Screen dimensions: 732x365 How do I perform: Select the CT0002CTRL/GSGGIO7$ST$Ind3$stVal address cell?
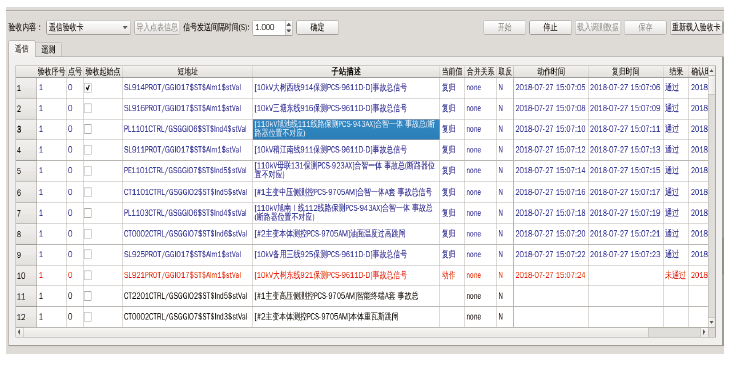click(187, 317)
